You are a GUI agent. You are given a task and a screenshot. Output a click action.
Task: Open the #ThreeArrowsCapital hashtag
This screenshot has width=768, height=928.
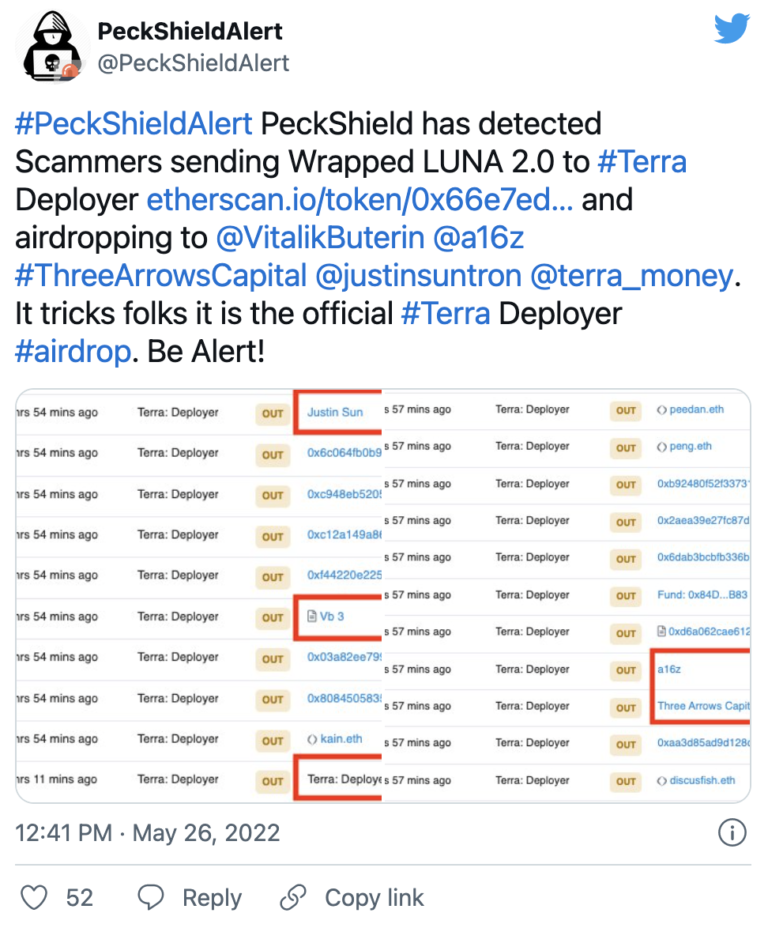coord(161,275)
